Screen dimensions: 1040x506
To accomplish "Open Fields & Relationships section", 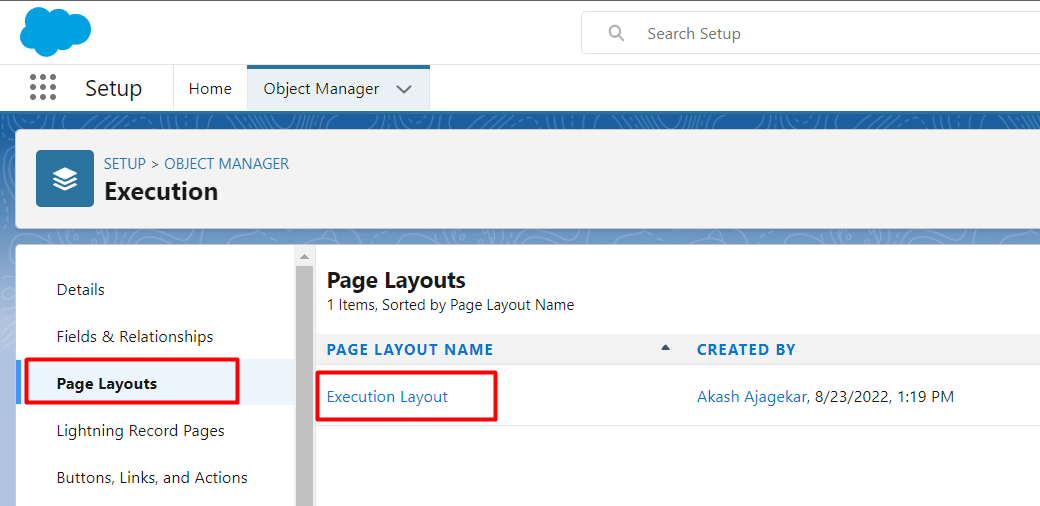I will click(x=135, y=337).
